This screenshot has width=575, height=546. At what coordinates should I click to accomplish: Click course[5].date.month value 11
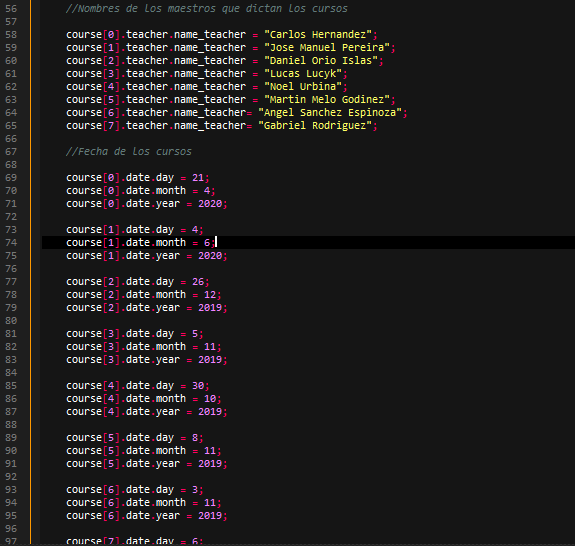click(210, 451)
